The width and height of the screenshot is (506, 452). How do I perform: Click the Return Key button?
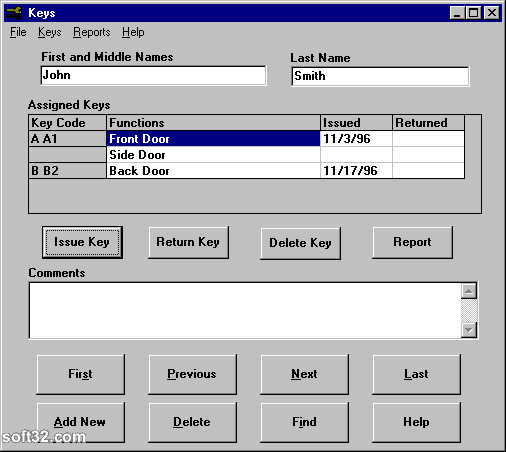tap(188, 242)
